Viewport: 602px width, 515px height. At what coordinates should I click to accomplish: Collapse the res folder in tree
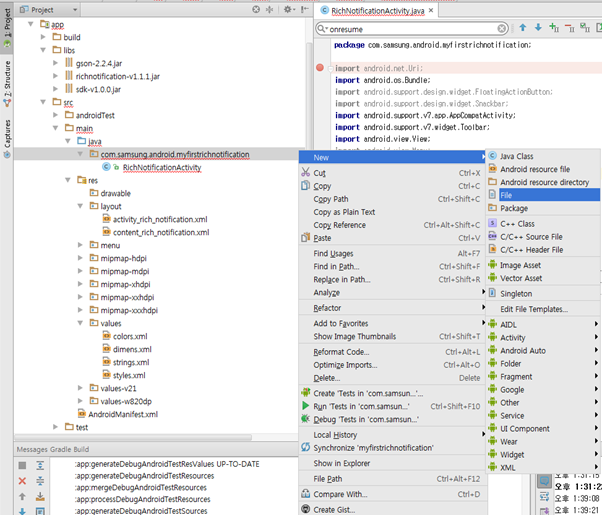(68, 180)
